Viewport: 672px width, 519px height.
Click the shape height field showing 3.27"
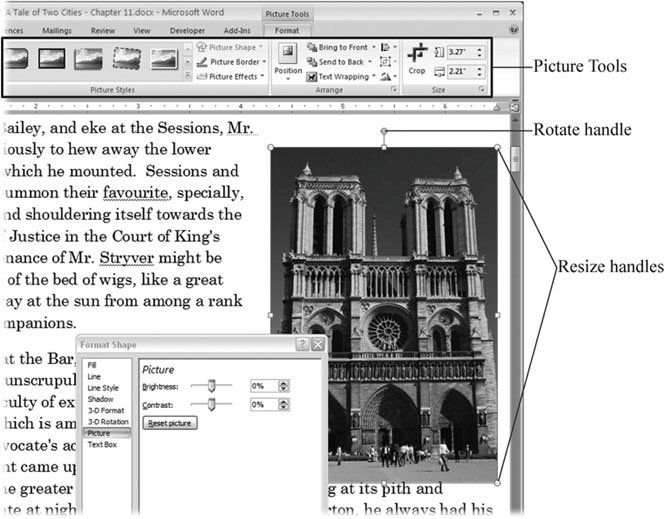[x=463, y=50]
